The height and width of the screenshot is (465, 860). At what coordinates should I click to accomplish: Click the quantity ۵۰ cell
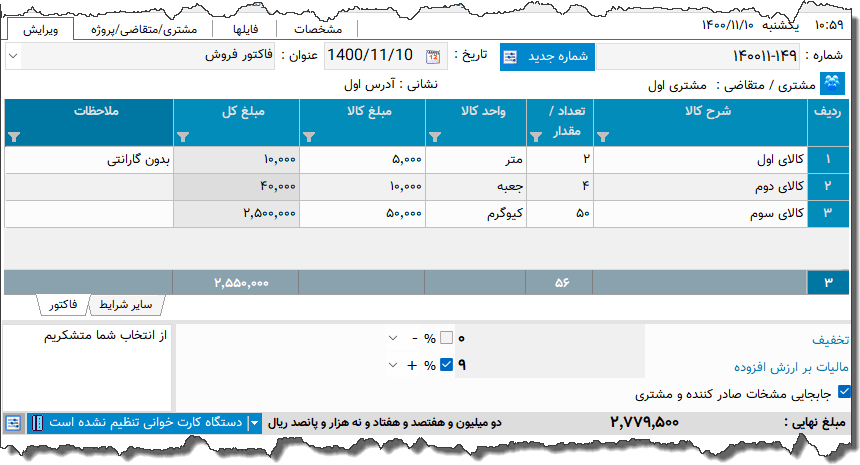[x=559, y=213]
